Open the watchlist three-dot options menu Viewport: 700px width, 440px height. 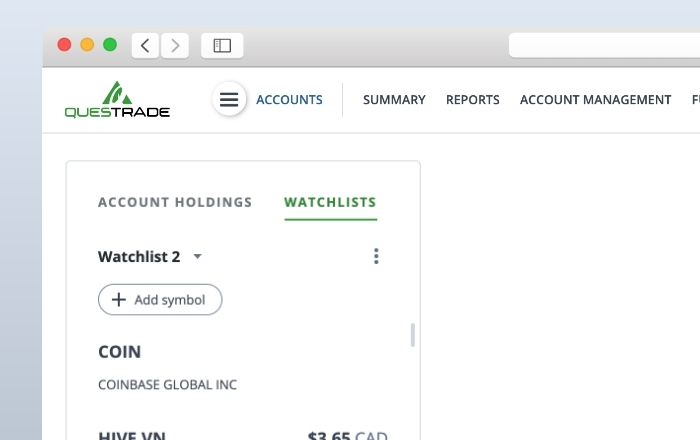pos(376,256)
